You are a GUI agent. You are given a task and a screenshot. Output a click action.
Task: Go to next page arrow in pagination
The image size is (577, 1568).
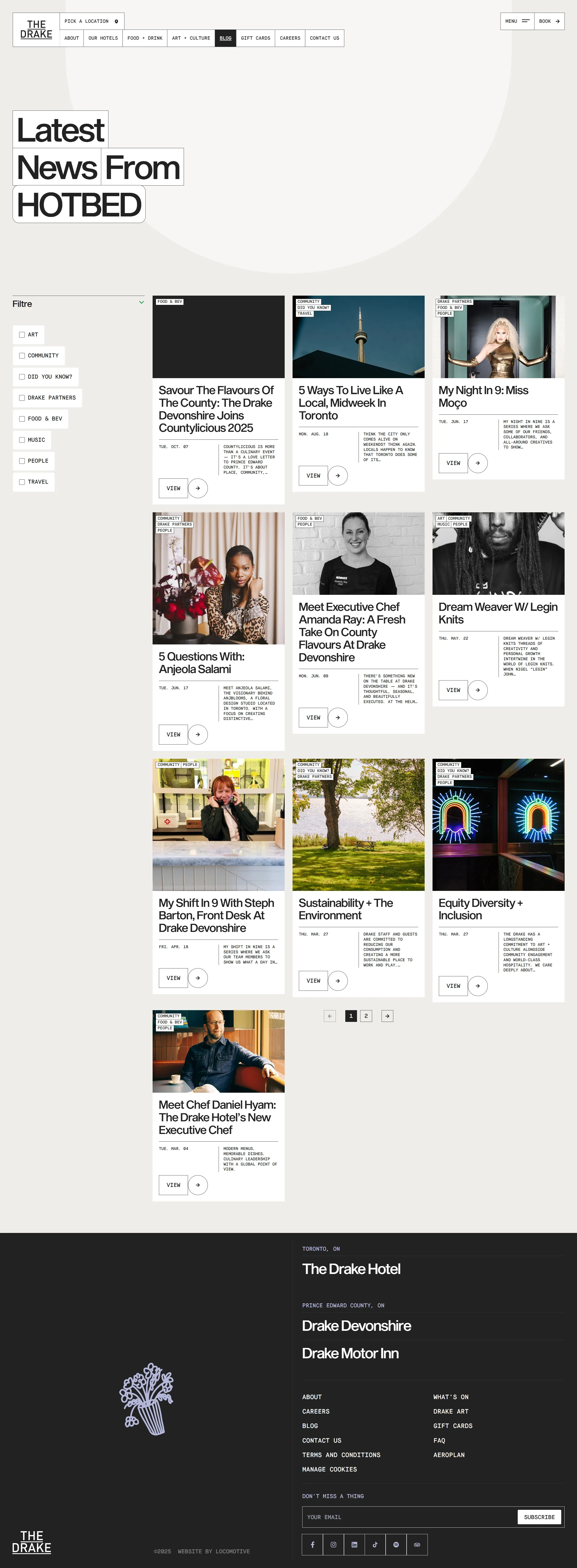pyautogui.click(x=387, y=1016)
